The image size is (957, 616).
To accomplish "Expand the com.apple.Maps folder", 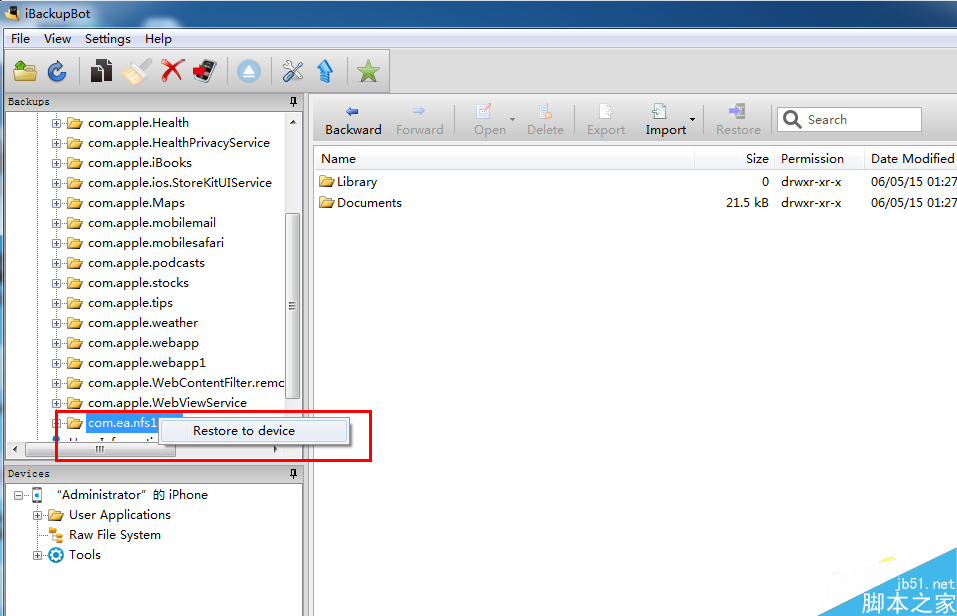I will click(x=56, y=203).
